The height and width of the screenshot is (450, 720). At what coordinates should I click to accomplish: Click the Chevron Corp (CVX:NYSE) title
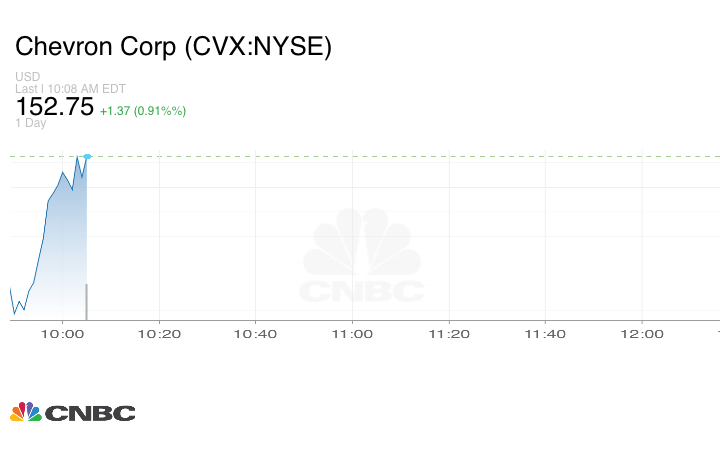pos(173,47)
